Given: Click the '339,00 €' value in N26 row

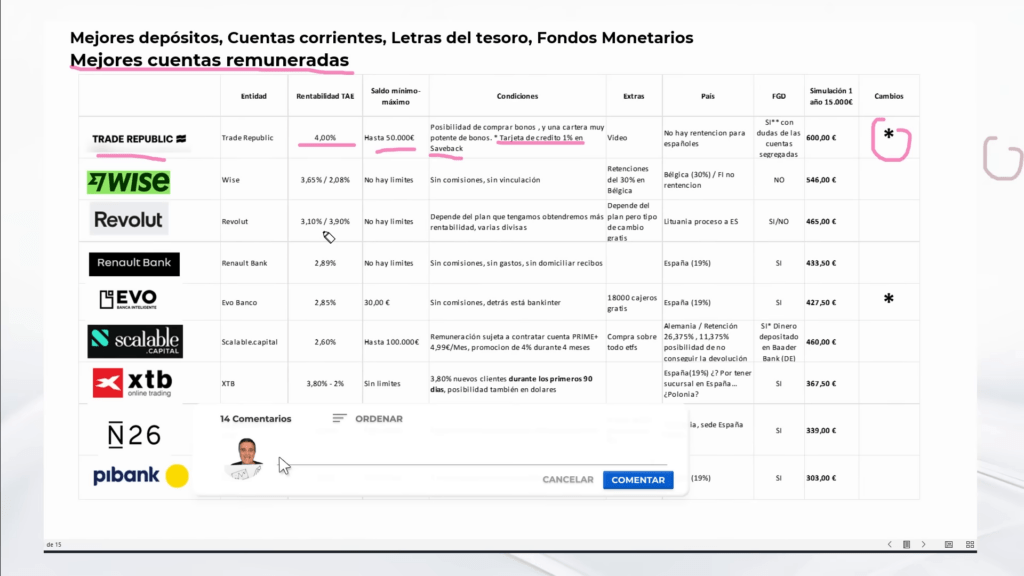Looking at the screenshot, I should pos(821,430).
